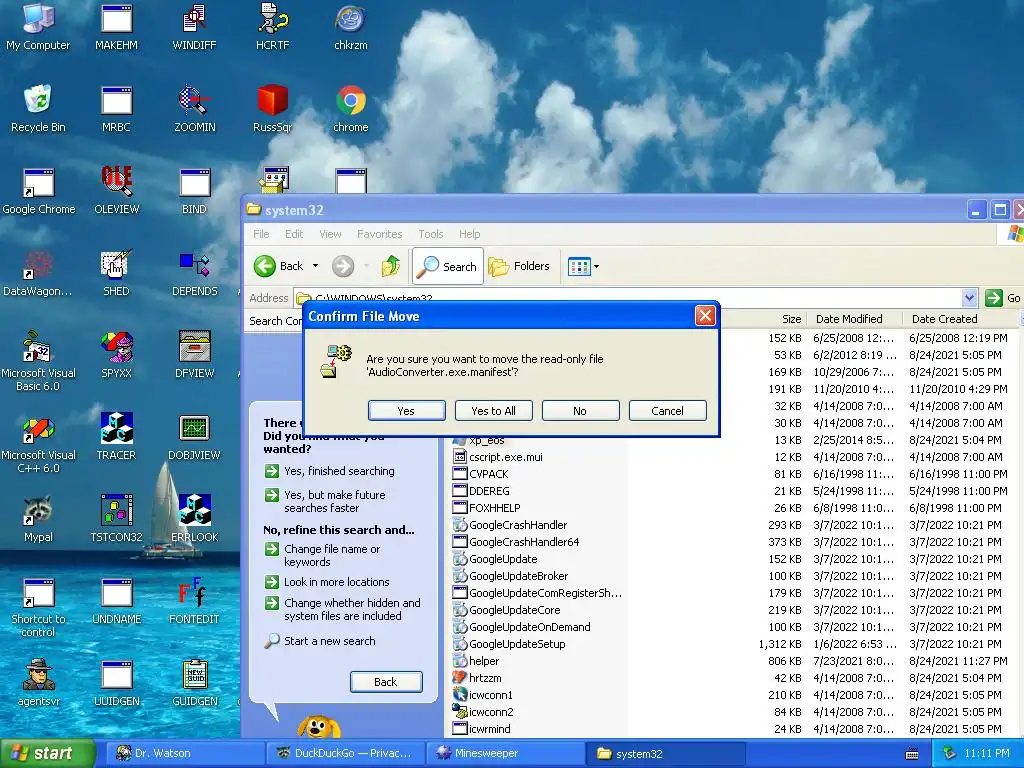This screenshot has height=768, width=1024.
Task: Select the chkrzm desktop icon
Action: coord(351,26)
